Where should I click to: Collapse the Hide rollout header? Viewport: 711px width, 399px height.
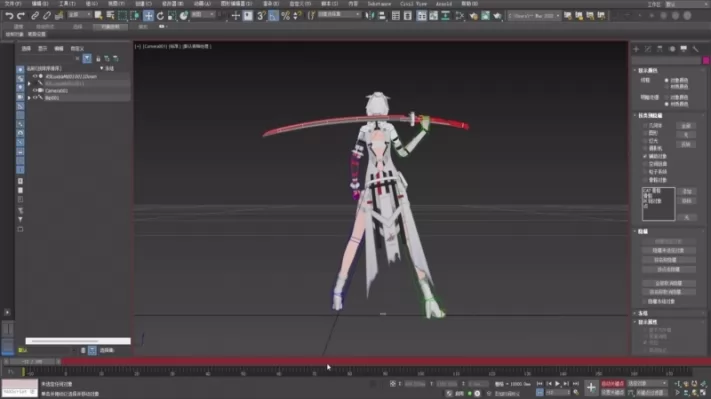coord(643,231)
